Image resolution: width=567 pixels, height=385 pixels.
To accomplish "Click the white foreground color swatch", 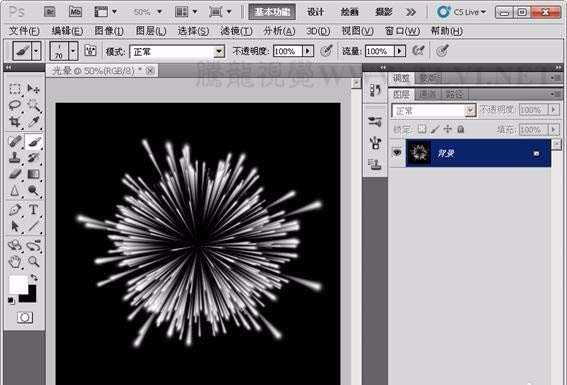I will point(18,284).
